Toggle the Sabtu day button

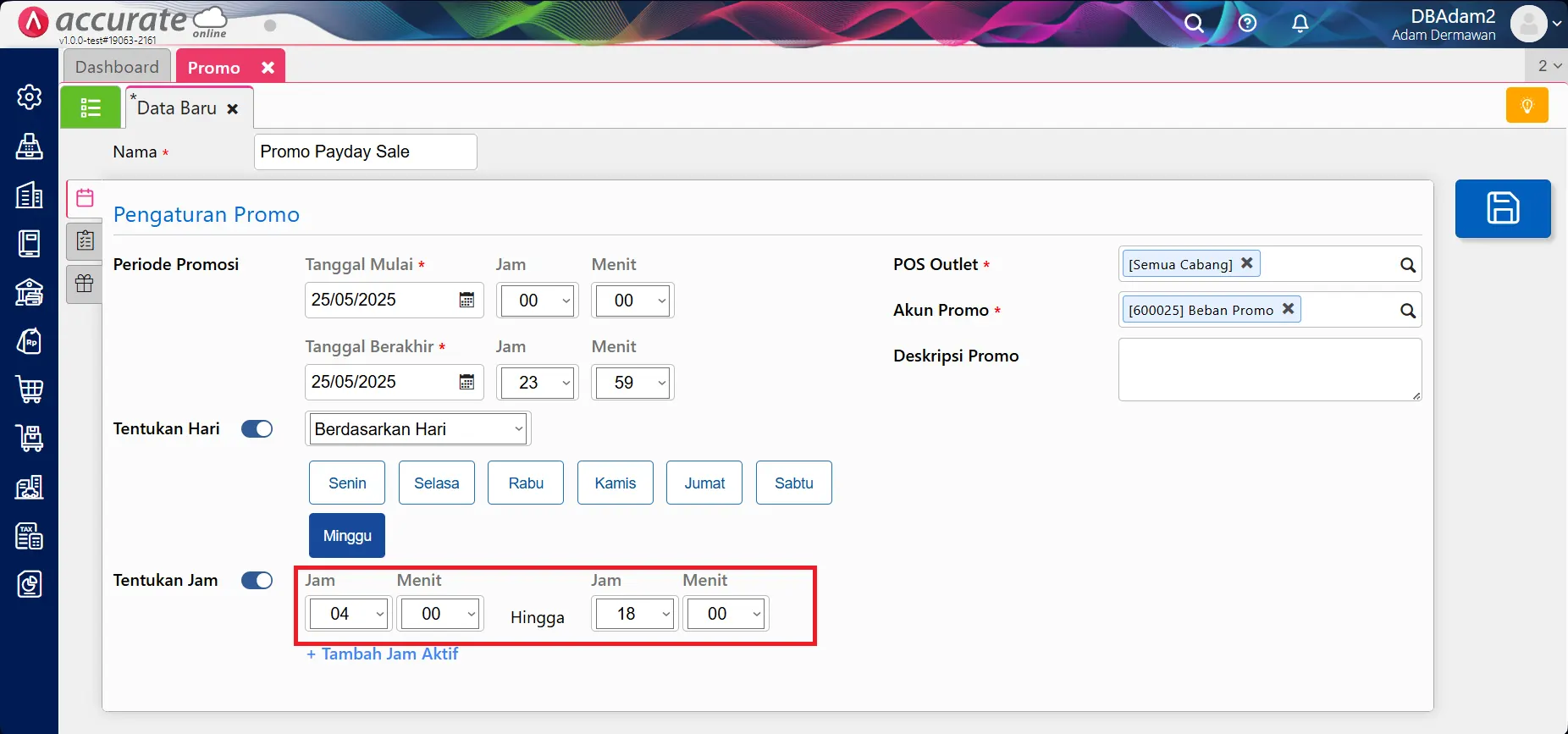794,483
